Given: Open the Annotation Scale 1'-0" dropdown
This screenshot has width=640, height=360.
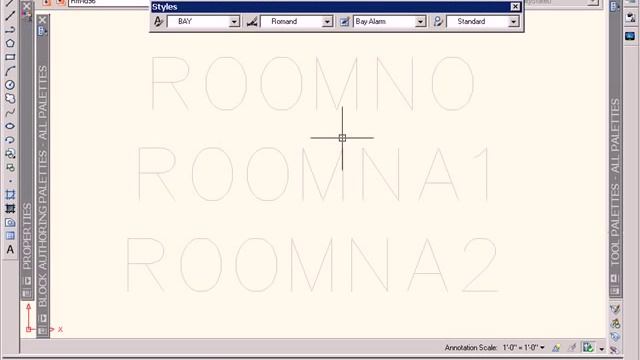Looking at the screenshot, I should [x=542, y=348].
